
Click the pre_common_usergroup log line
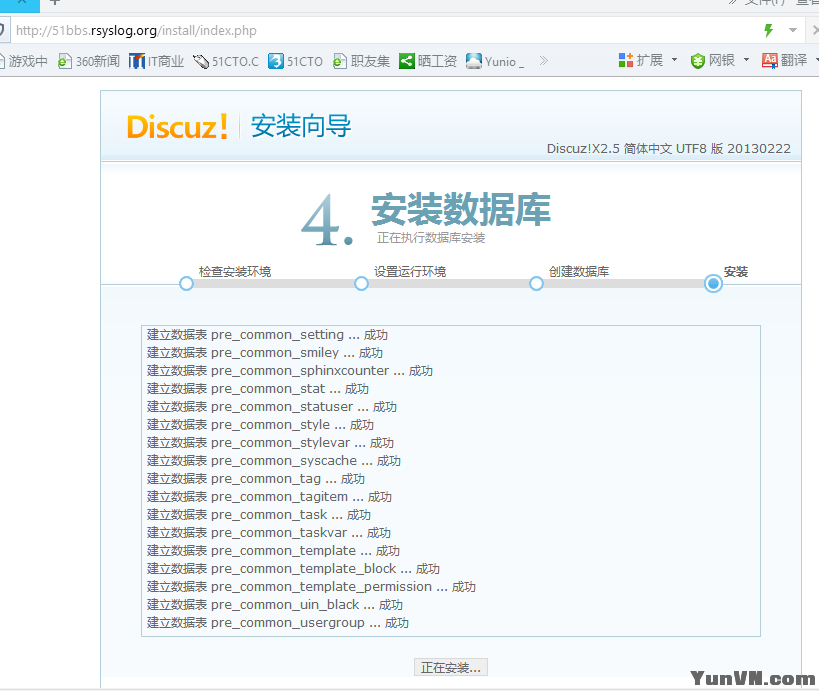pyautogui.click(x=278, y=623)
